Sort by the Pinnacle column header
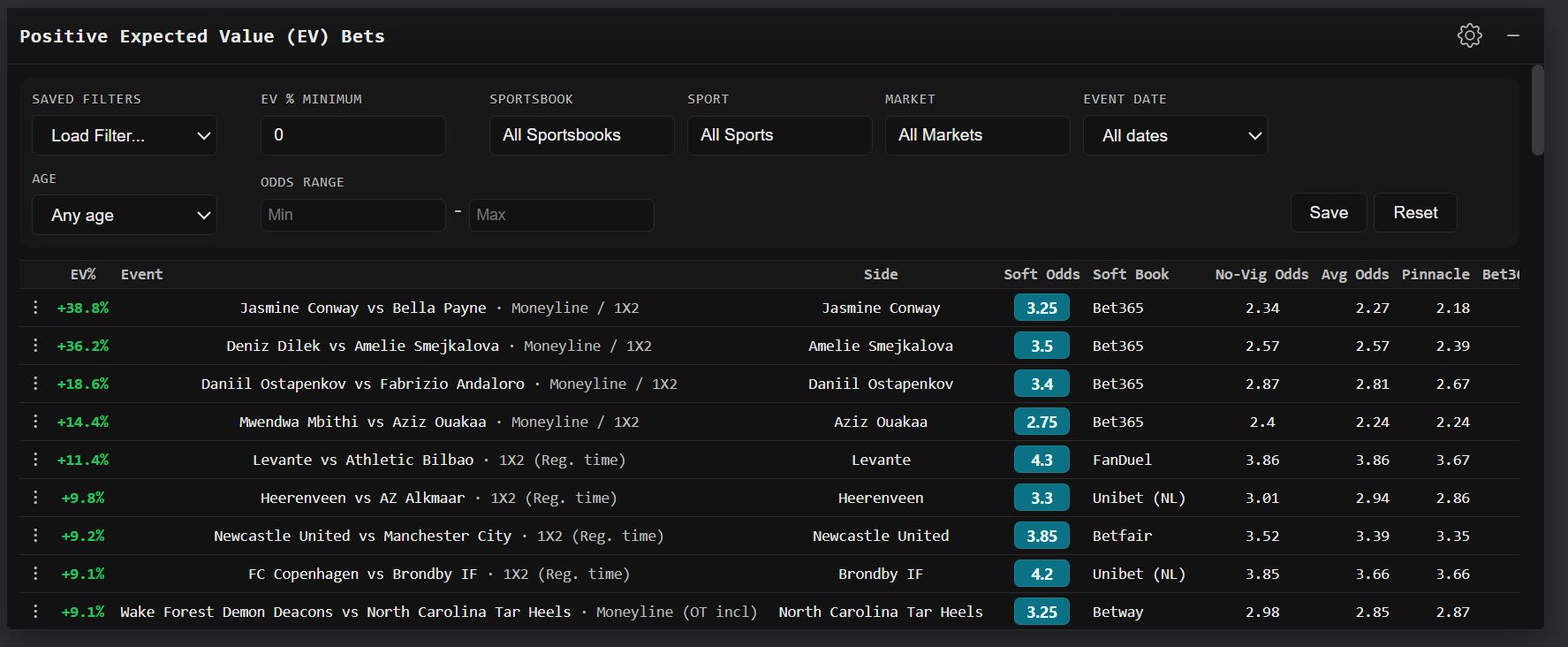1568x647 pixels. pyautogui.click(x=1435, y=274)
